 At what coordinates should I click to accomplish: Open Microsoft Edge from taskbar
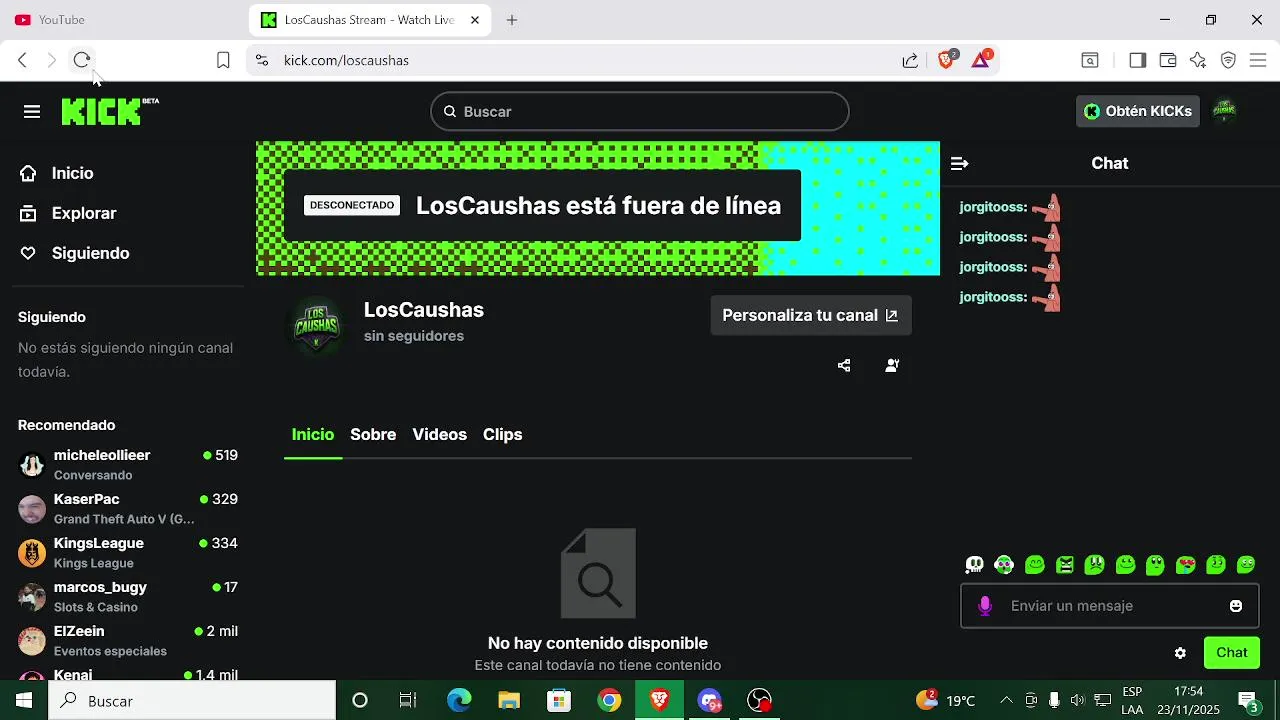(x=459, y=700)
